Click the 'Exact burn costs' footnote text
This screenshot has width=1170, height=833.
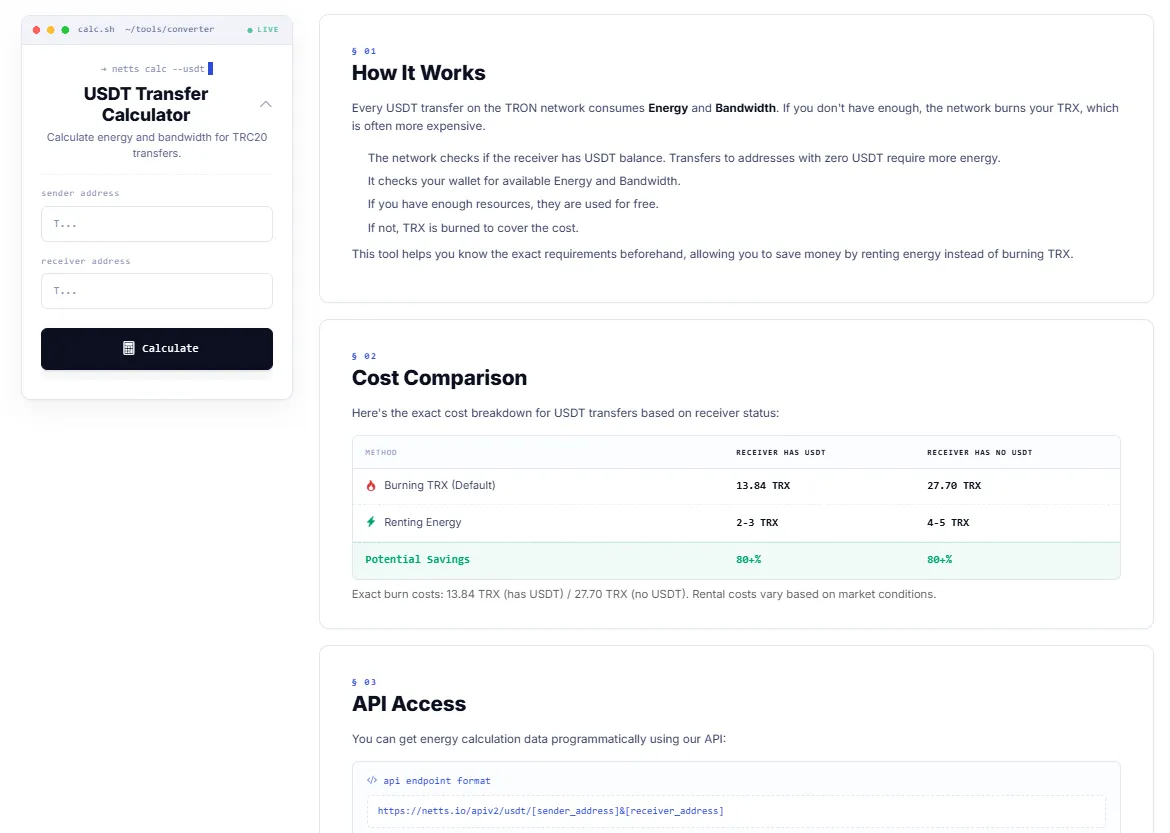click(644, 594)
